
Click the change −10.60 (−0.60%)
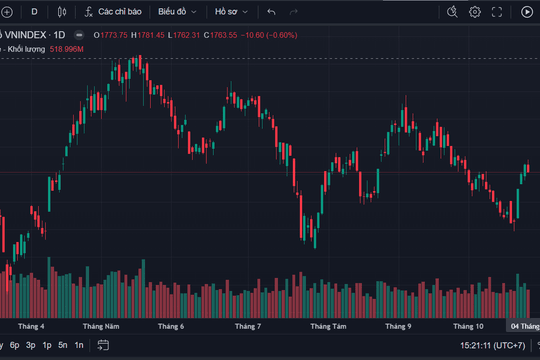point(269,35)
